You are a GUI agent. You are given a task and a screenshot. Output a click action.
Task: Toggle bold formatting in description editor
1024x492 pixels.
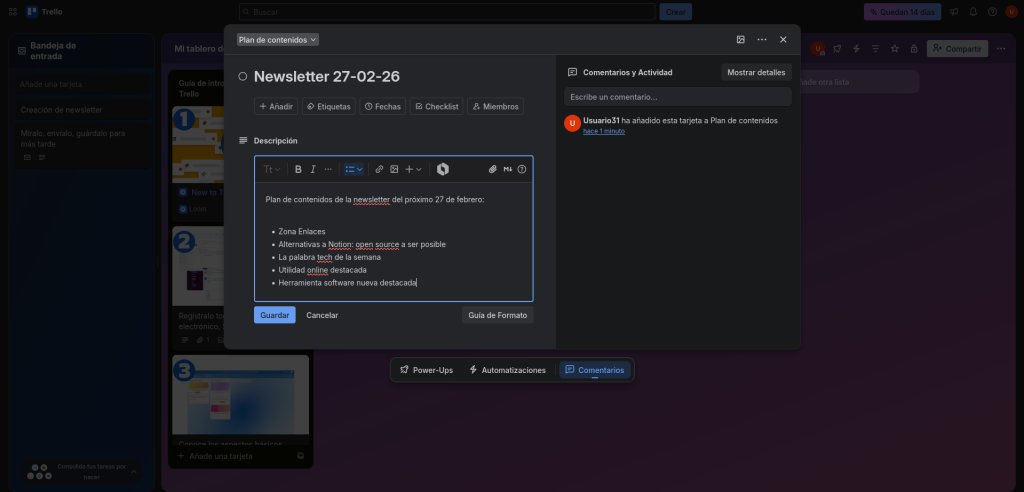coord(298,170)
